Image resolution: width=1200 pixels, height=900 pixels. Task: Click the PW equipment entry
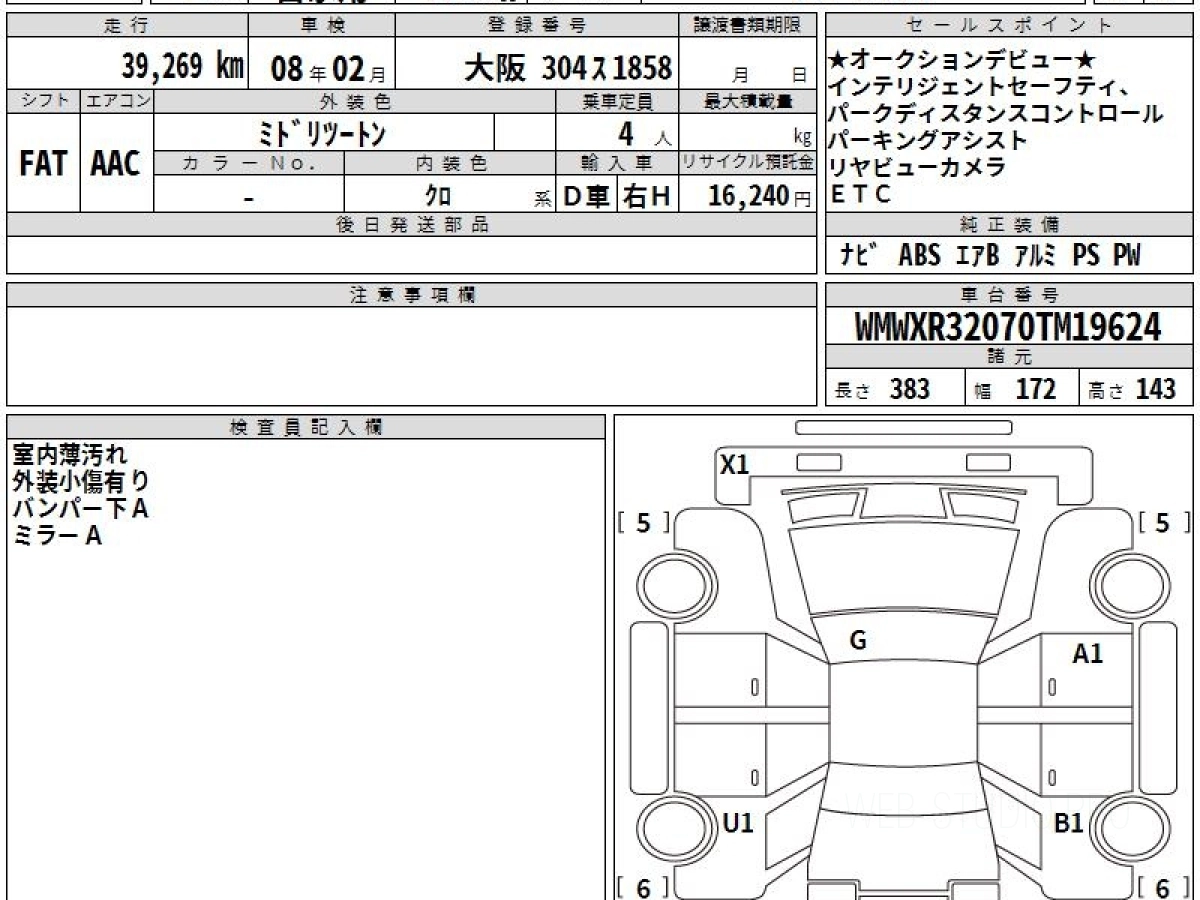(x=1126, y=255)
